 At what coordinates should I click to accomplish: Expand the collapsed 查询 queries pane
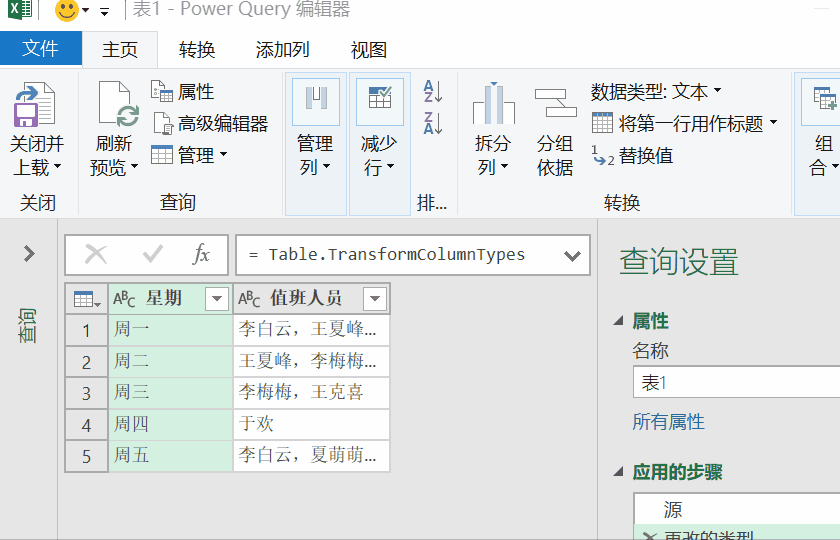(x=29, y=253)
